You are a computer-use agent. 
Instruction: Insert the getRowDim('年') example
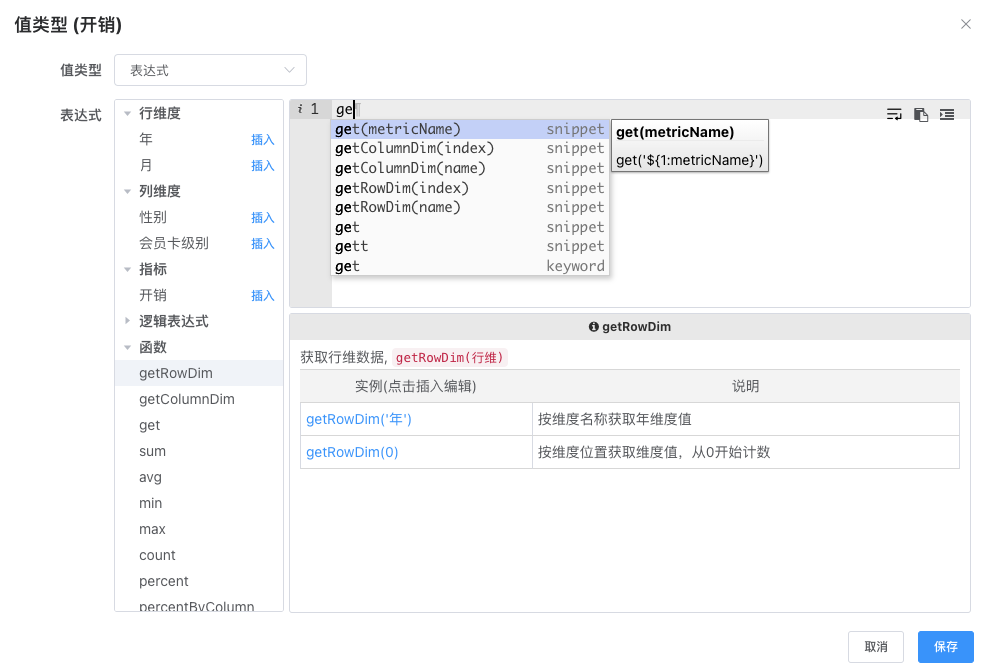[359, 420]
